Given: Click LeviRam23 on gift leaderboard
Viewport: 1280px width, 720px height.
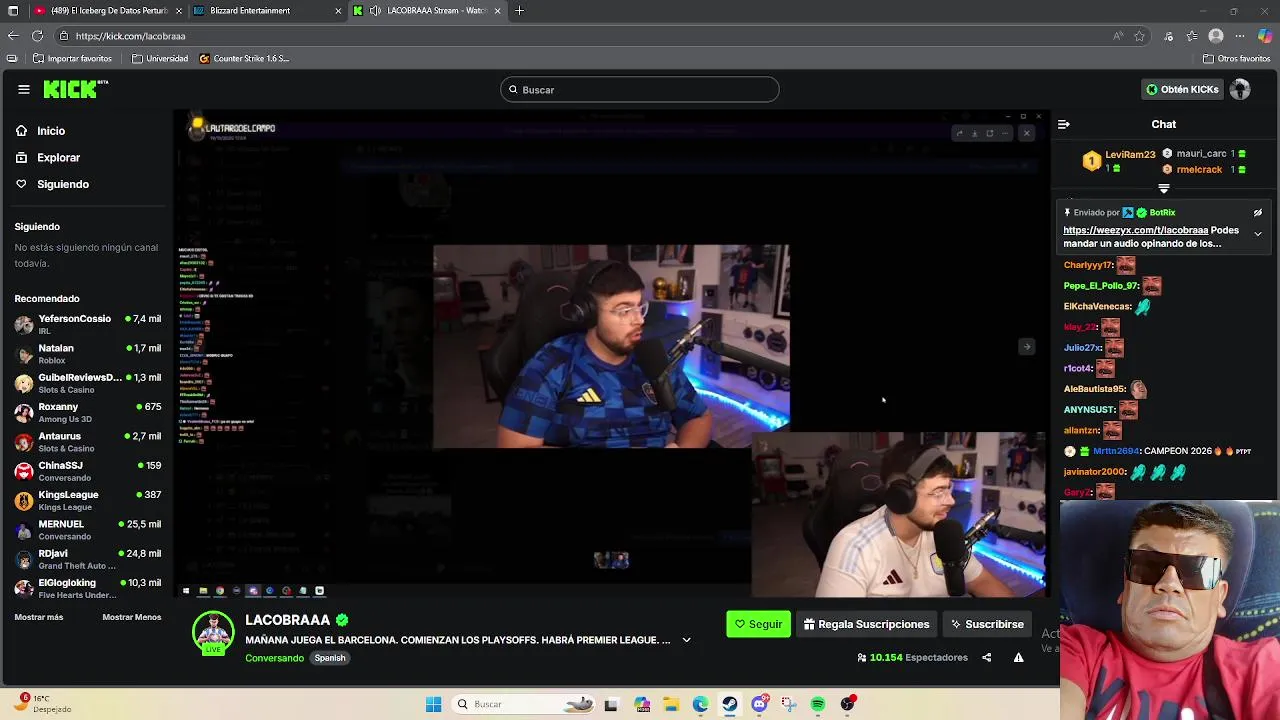Looking at the screenshot, I should pos(1130,155).
